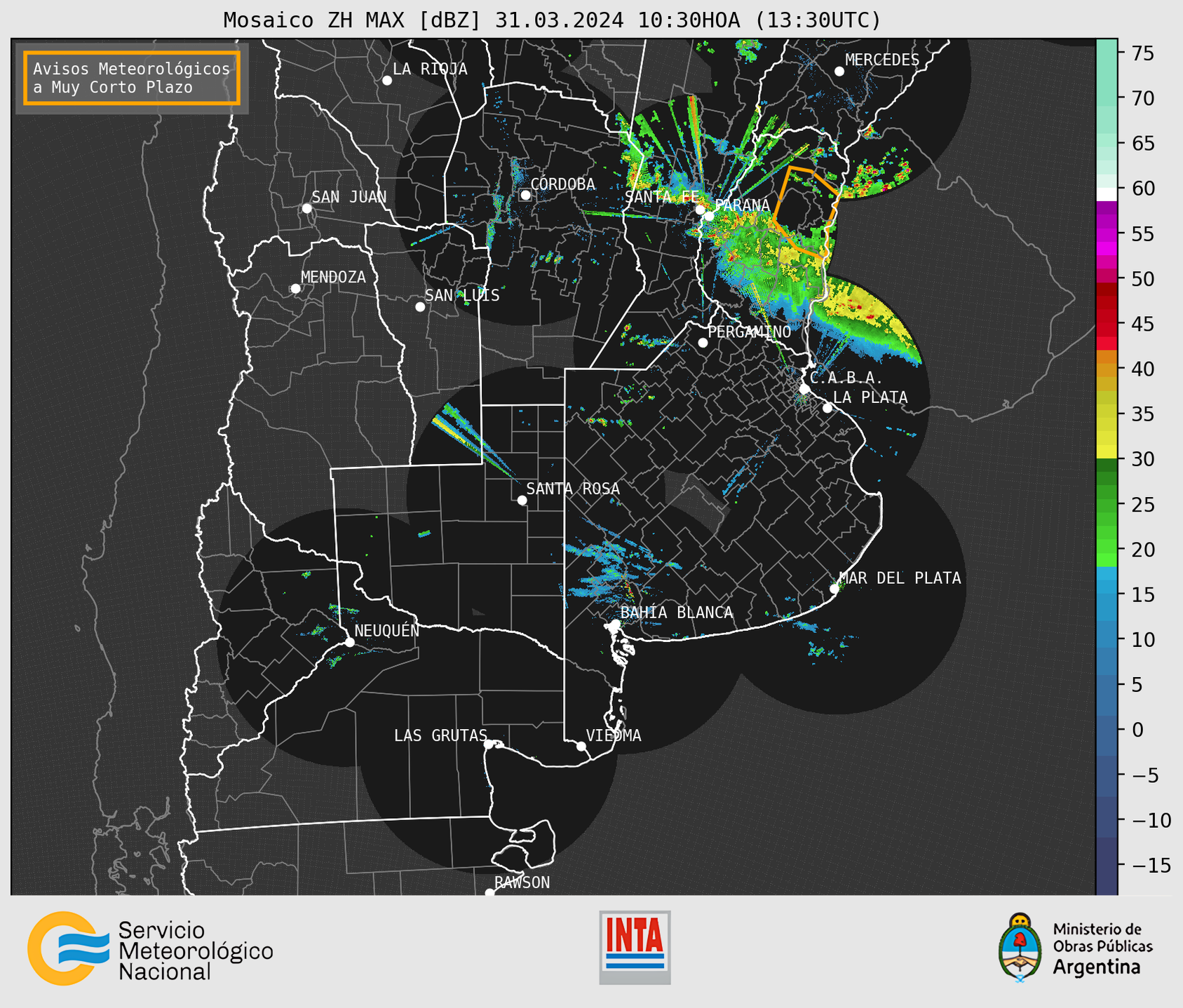The width and height of the screenshot is (1183, 1008).
Task: Click the 10 dBZ blue color band
Action: coord(1107,639)
